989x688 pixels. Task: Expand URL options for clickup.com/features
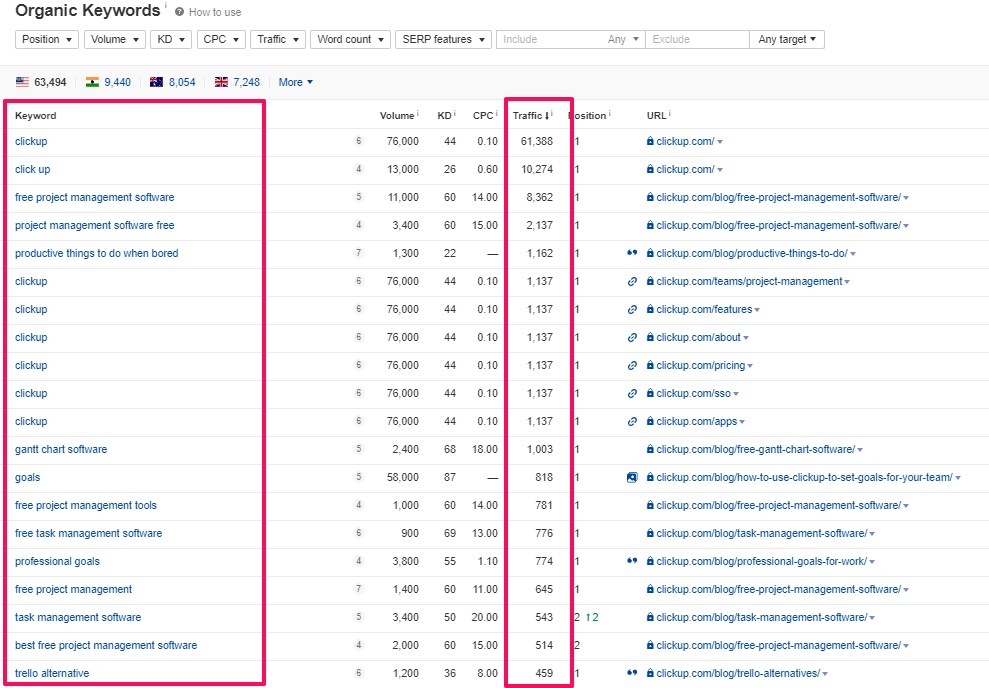pos(757,310)
